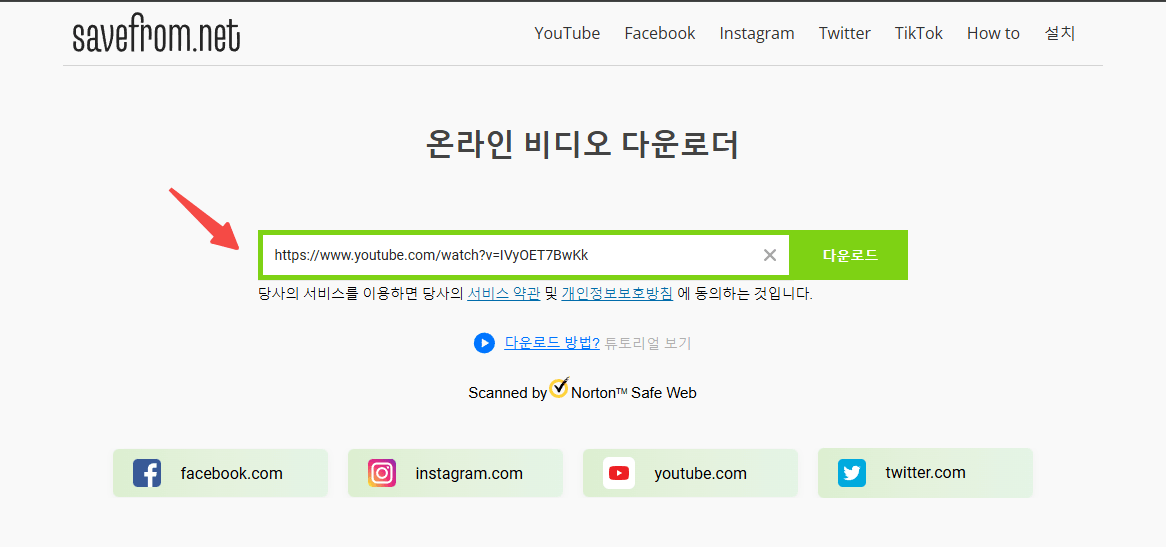Click the Norton Safe Web text
1166x547 pixels.
pyautogui.click(x=634, y=393)
